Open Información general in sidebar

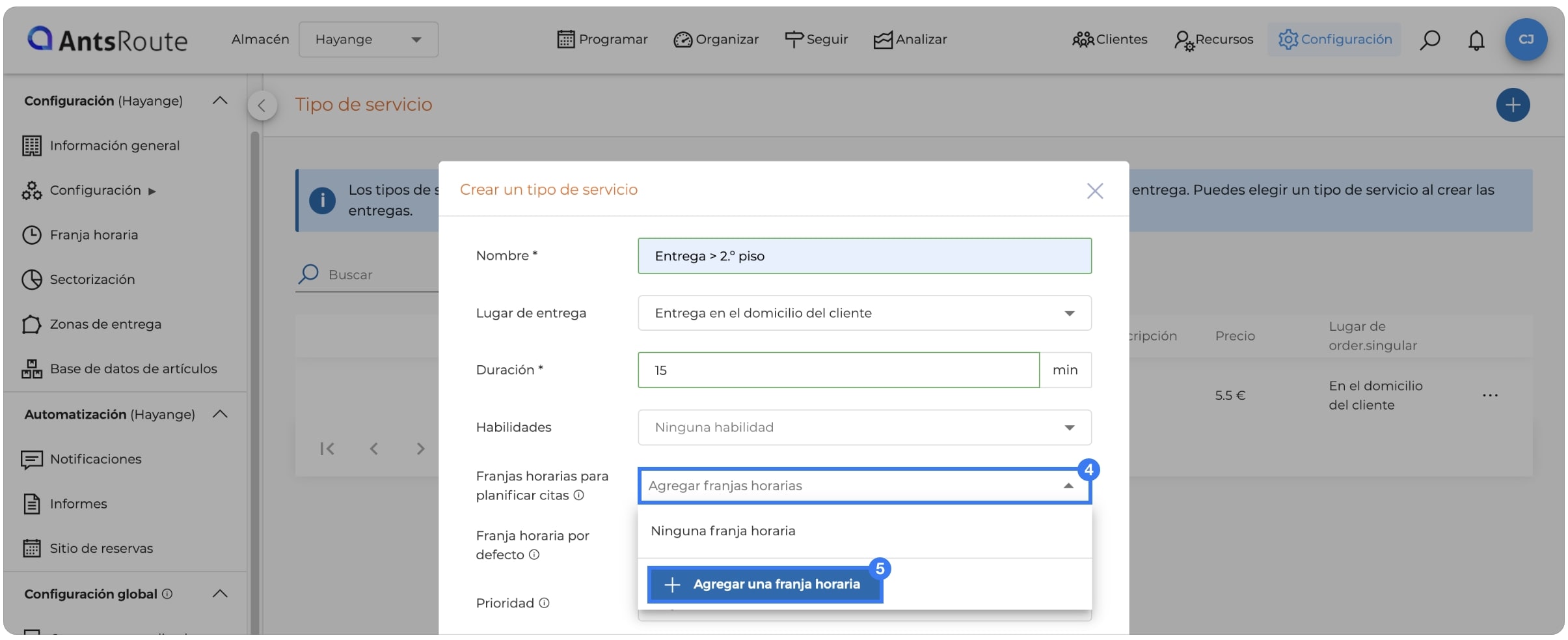(115, 145)
